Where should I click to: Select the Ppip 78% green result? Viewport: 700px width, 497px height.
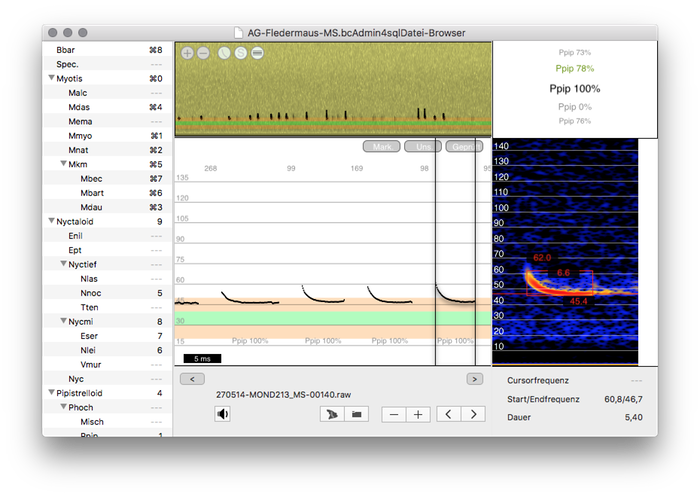coord(574,69)
